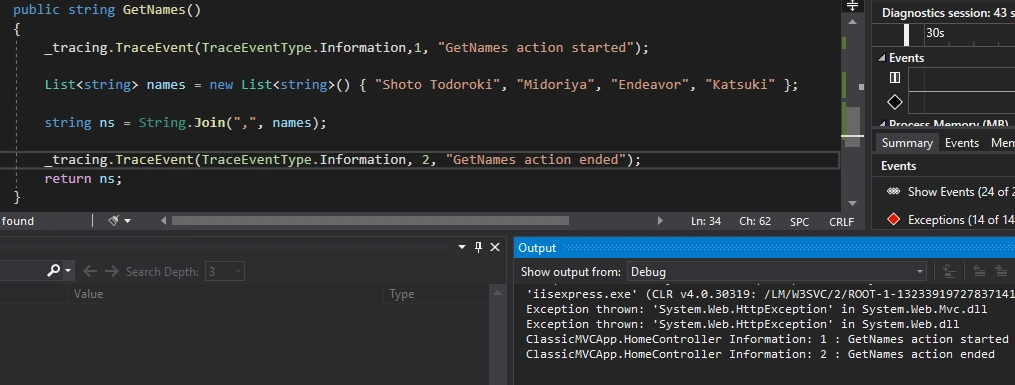This screenshot has height=385, width=1015.
Task: Click "Shoto Todoroki" string in code
Action: tap(439, 85)
